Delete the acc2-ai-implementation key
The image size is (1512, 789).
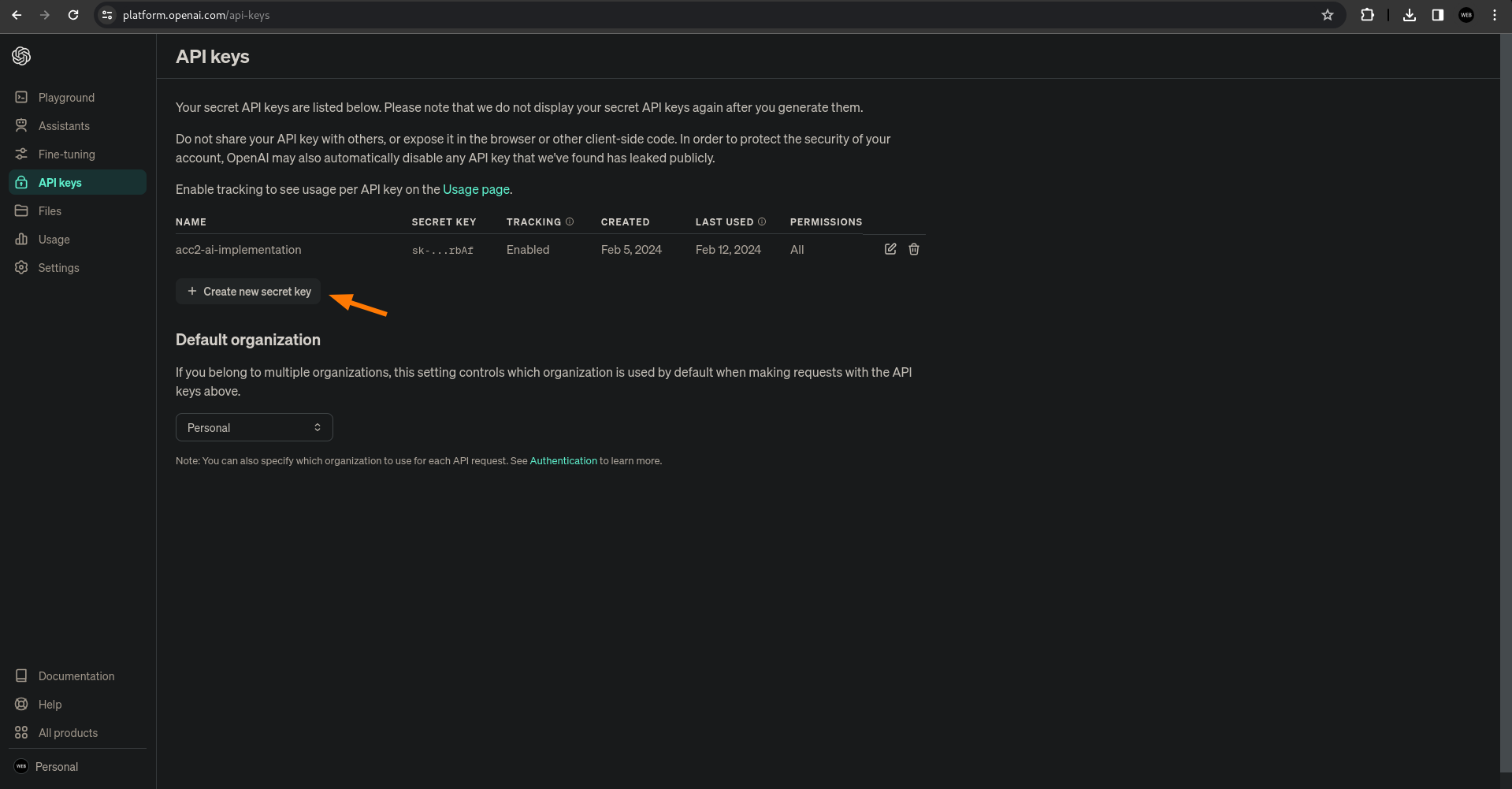[x=914, y=249]
